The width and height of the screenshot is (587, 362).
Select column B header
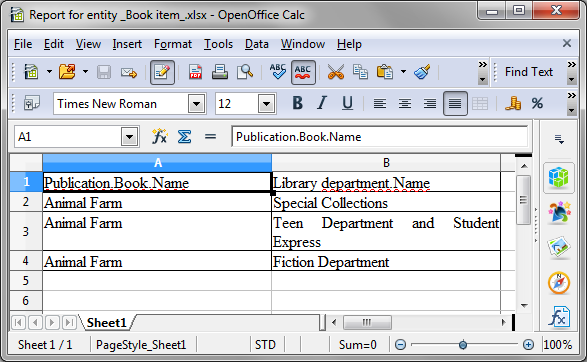pos(386,163)
